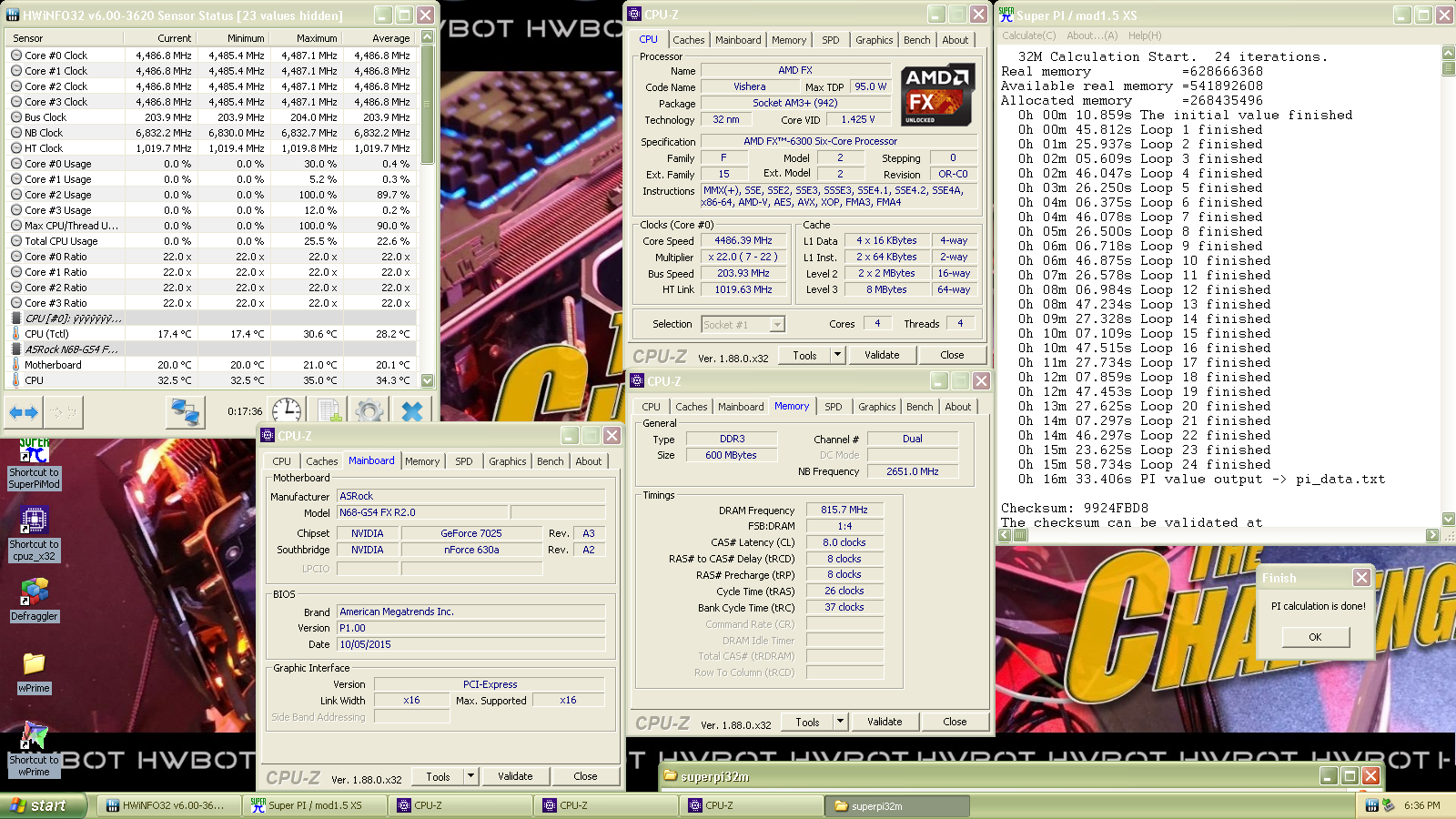Open Tools dropdown arrow in CPU-Z Memory window
This screenshot has height=819, width=1456.
point(841,722)
